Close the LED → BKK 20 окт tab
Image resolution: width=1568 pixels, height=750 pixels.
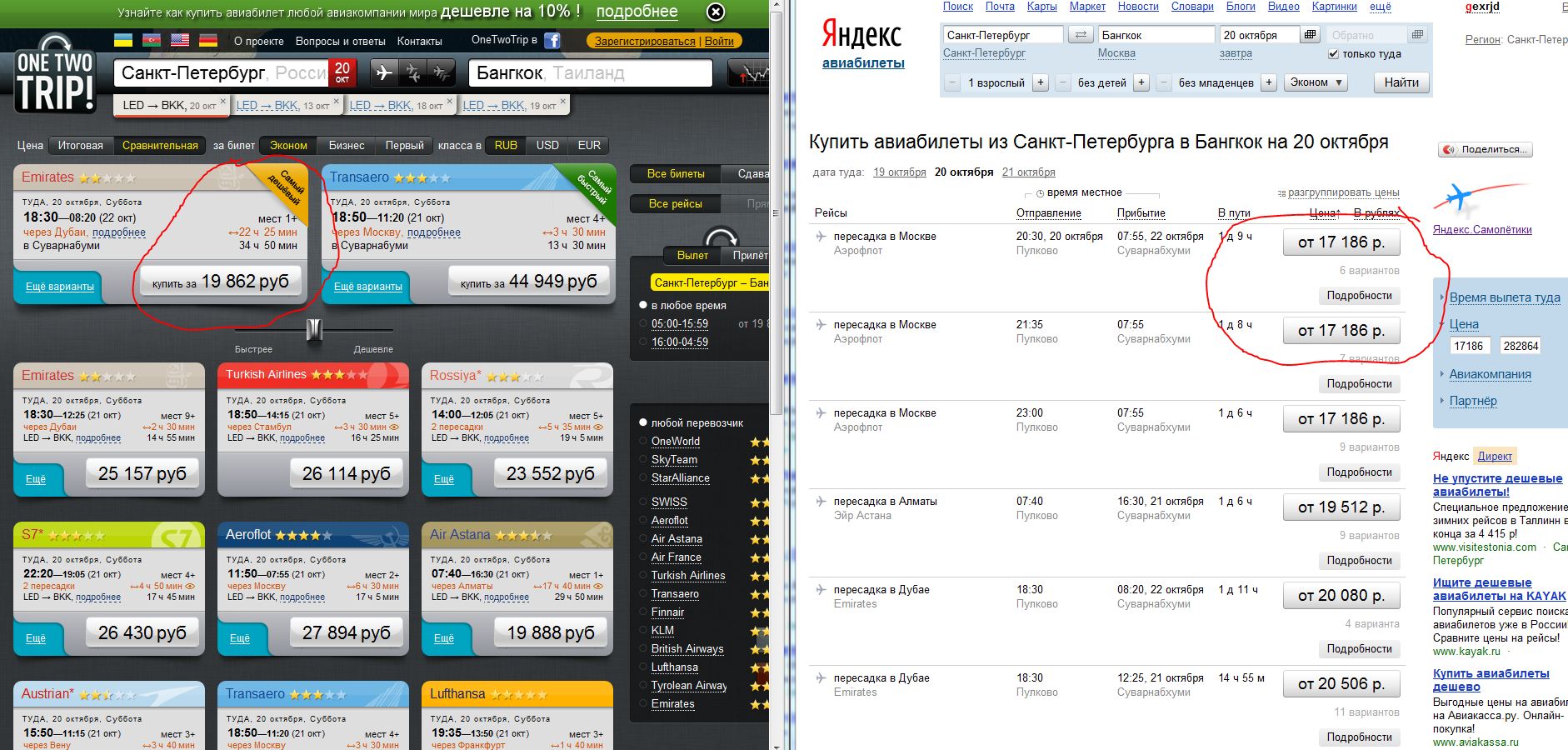(x=222, y=102)
